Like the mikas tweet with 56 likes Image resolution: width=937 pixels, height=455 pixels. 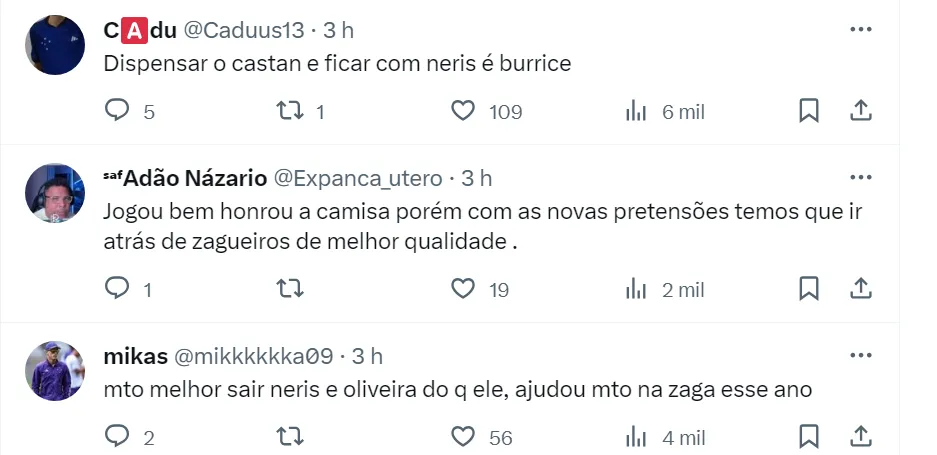coord(463,437)
